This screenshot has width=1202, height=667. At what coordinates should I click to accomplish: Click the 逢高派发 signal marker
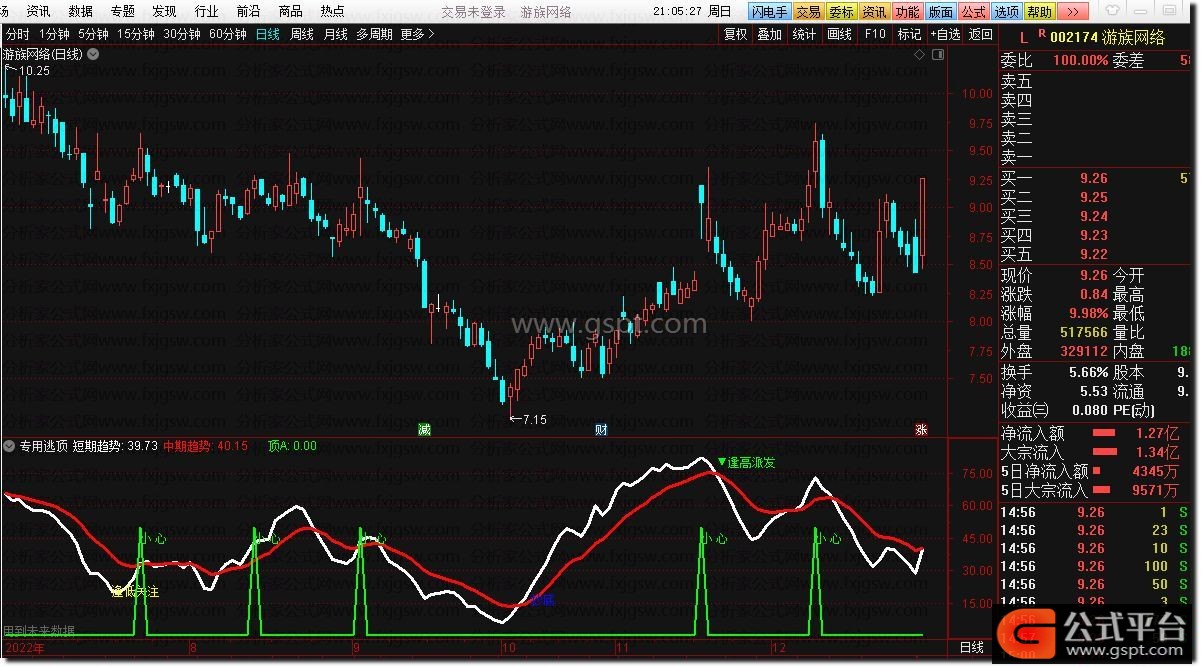coord(746,463)
